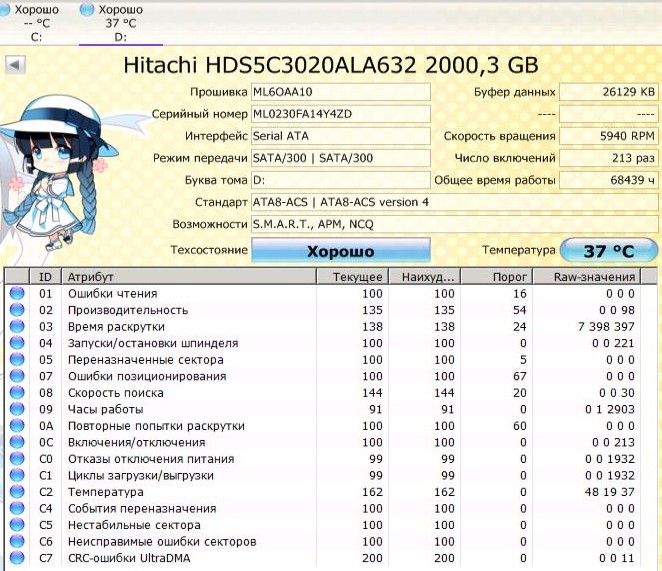Click the Буква тома field D:
This screenshot has height=571, width=662.
[341, 180]
